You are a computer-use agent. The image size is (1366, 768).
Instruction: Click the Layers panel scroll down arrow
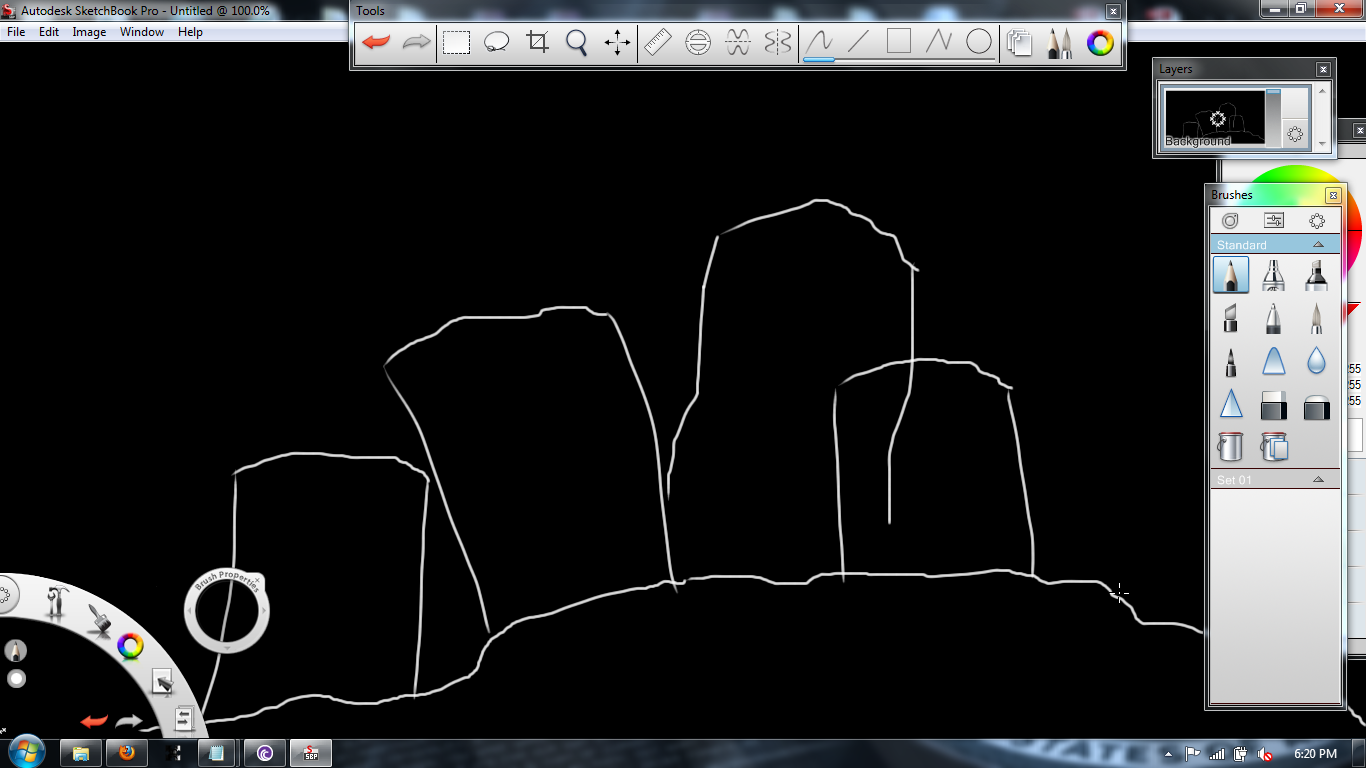click(1323, 145)
